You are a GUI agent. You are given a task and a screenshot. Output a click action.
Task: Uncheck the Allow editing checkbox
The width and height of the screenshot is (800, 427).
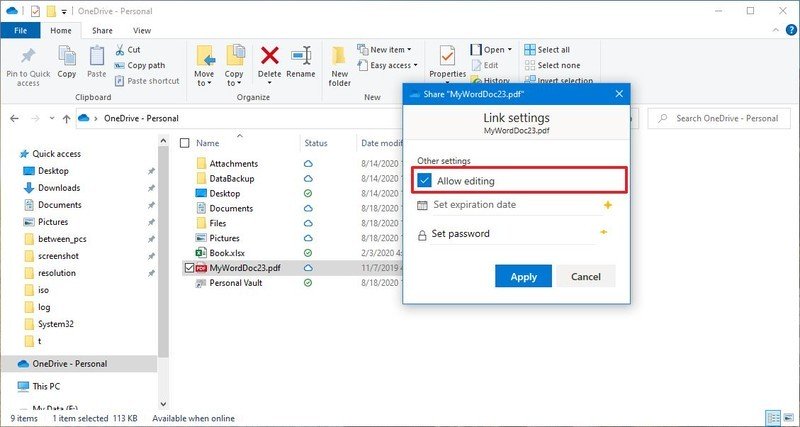[424, 181]
